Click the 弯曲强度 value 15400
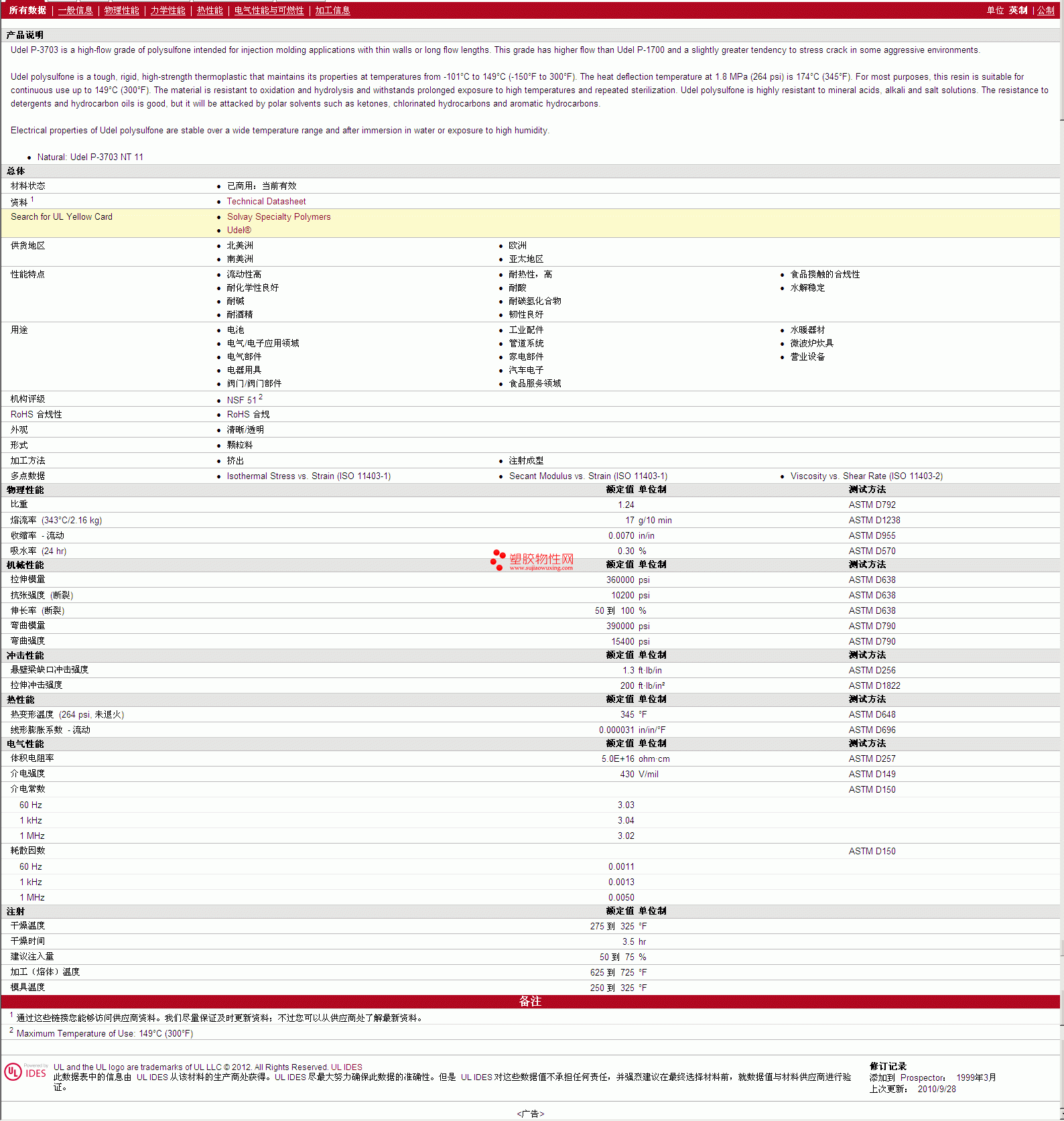 [622, 641]
